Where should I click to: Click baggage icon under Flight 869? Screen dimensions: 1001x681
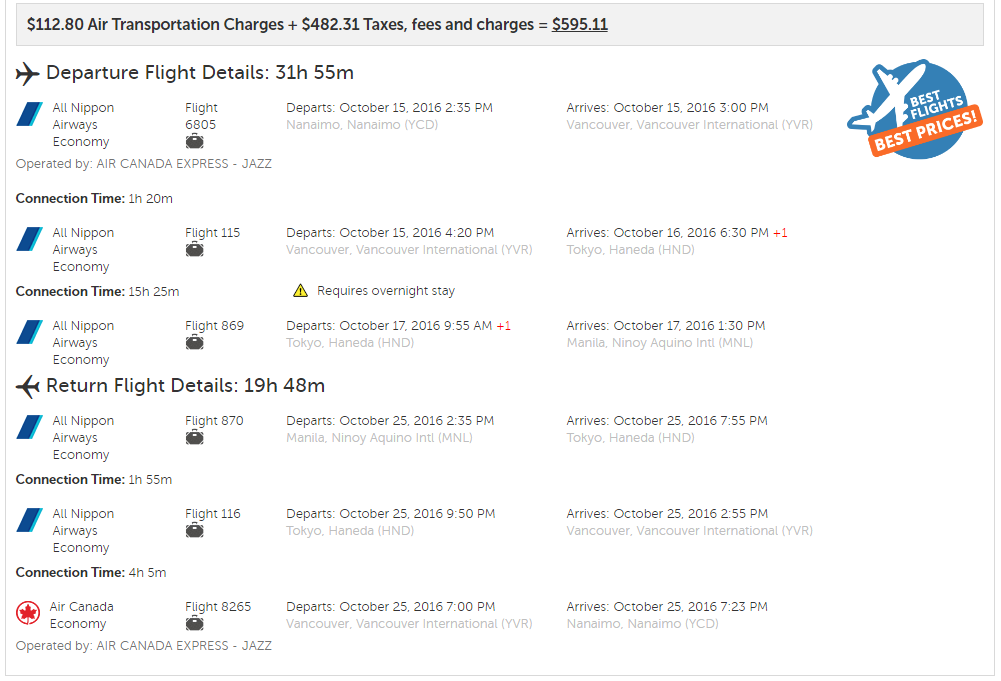tap(195, 343)
